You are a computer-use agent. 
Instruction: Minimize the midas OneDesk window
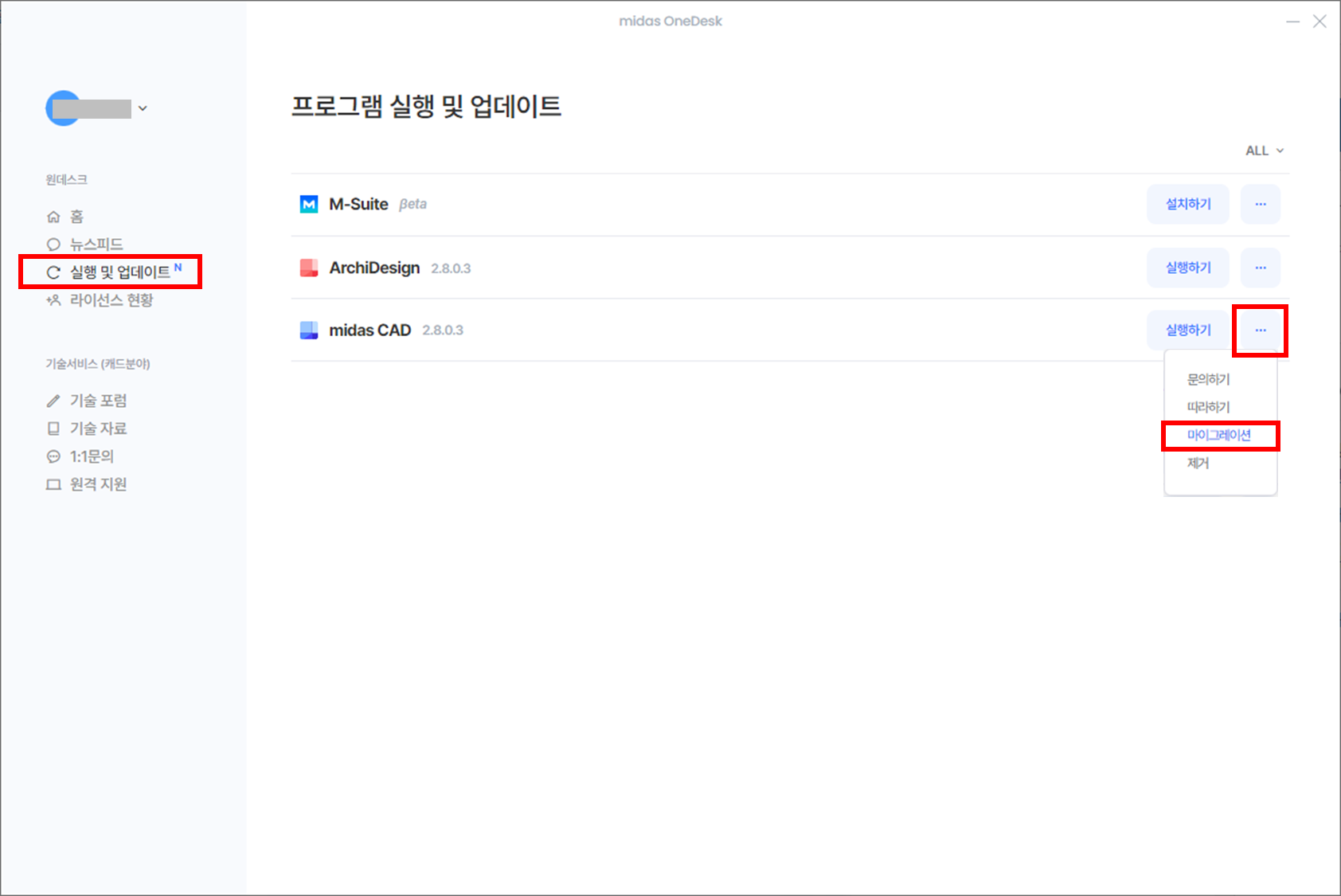1292,22
